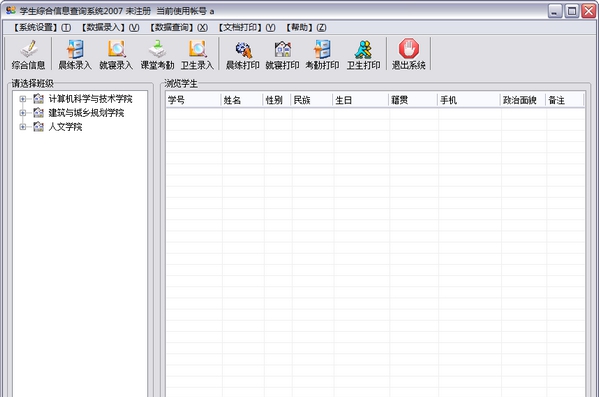This screenshot has height=397, width=599.
Task: Close the window with red X
Action: tap(589, 11)
